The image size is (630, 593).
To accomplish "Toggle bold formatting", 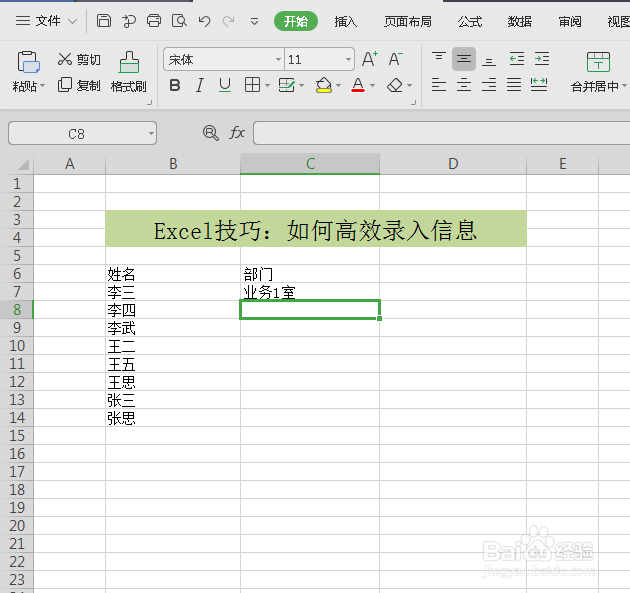I will (175, 85).
